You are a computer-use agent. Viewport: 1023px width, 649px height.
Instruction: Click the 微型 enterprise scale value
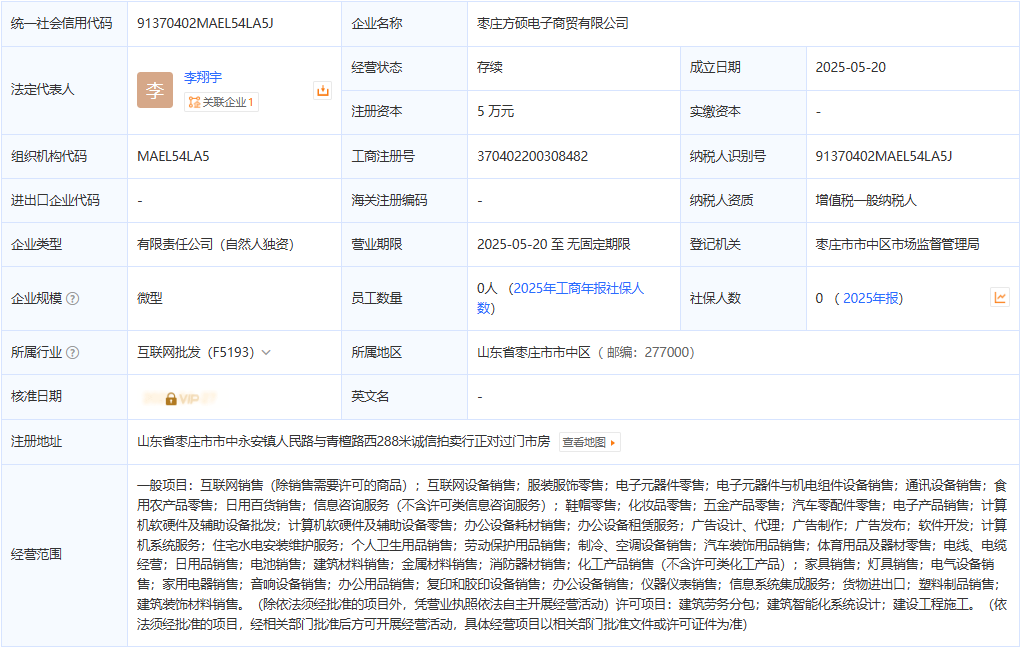click(149, 299)
